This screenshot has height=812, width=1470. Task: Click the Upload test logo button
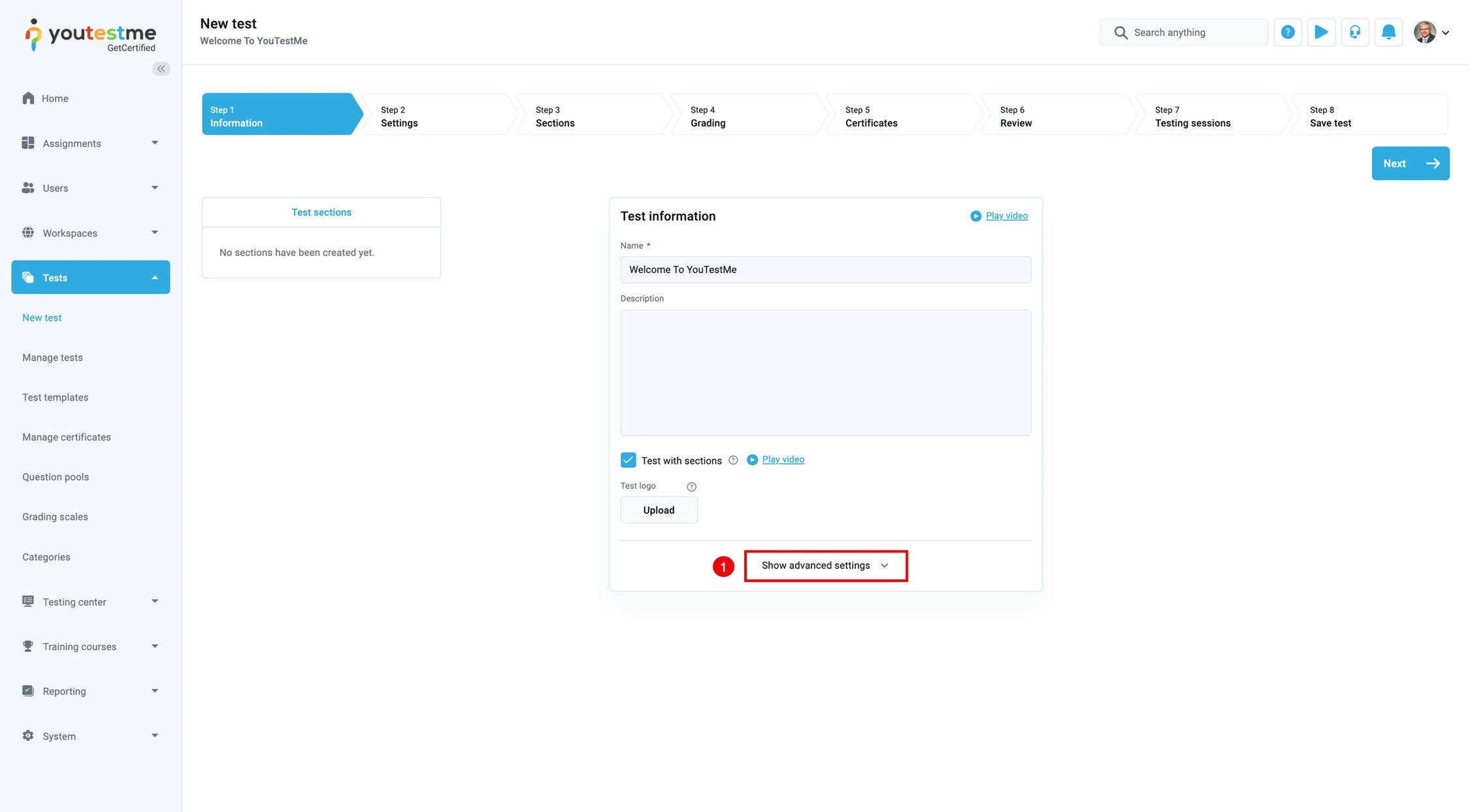(x=659, y=510)
